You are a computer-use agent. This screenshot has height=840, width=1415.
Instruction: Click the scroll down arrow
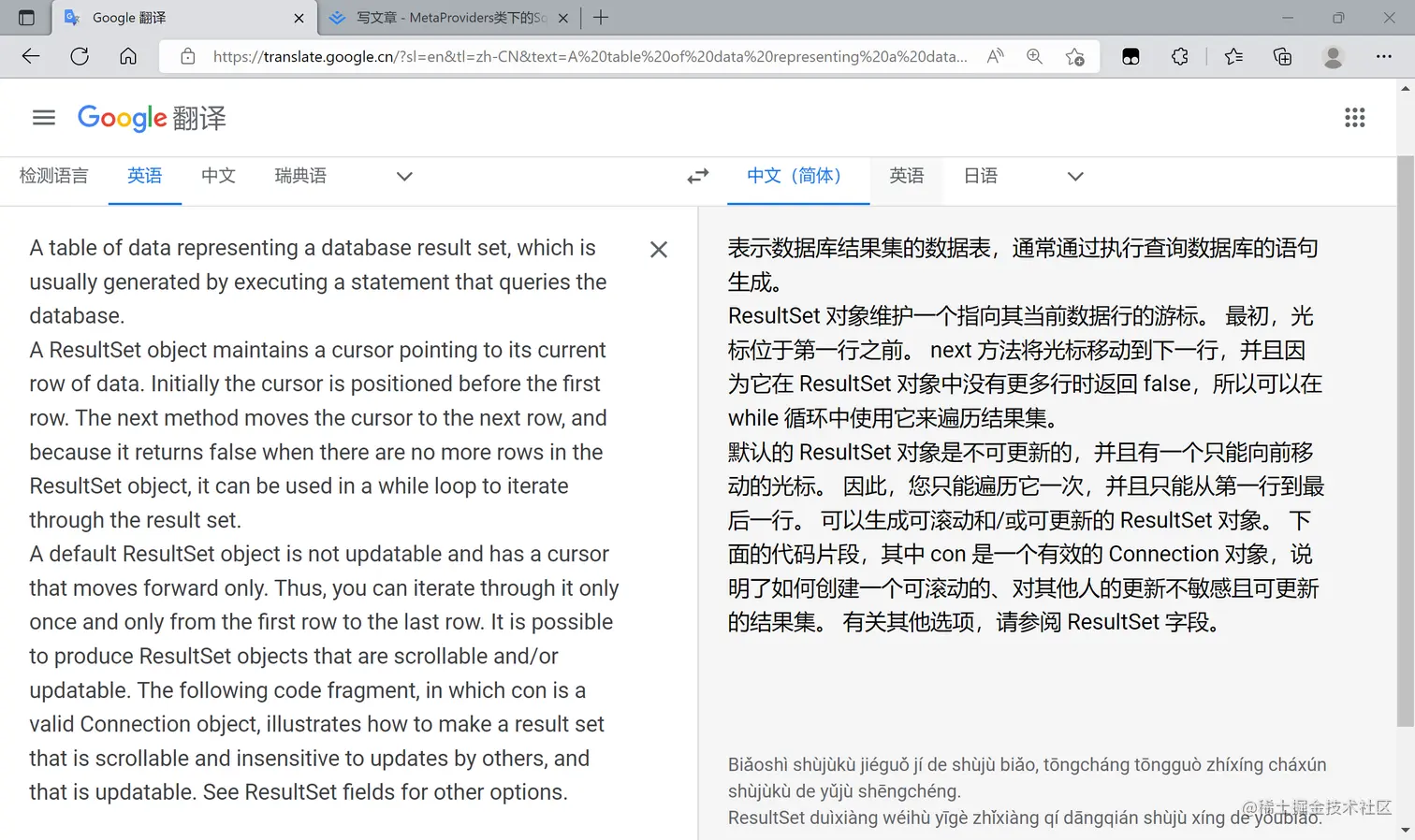point(1406,831)
